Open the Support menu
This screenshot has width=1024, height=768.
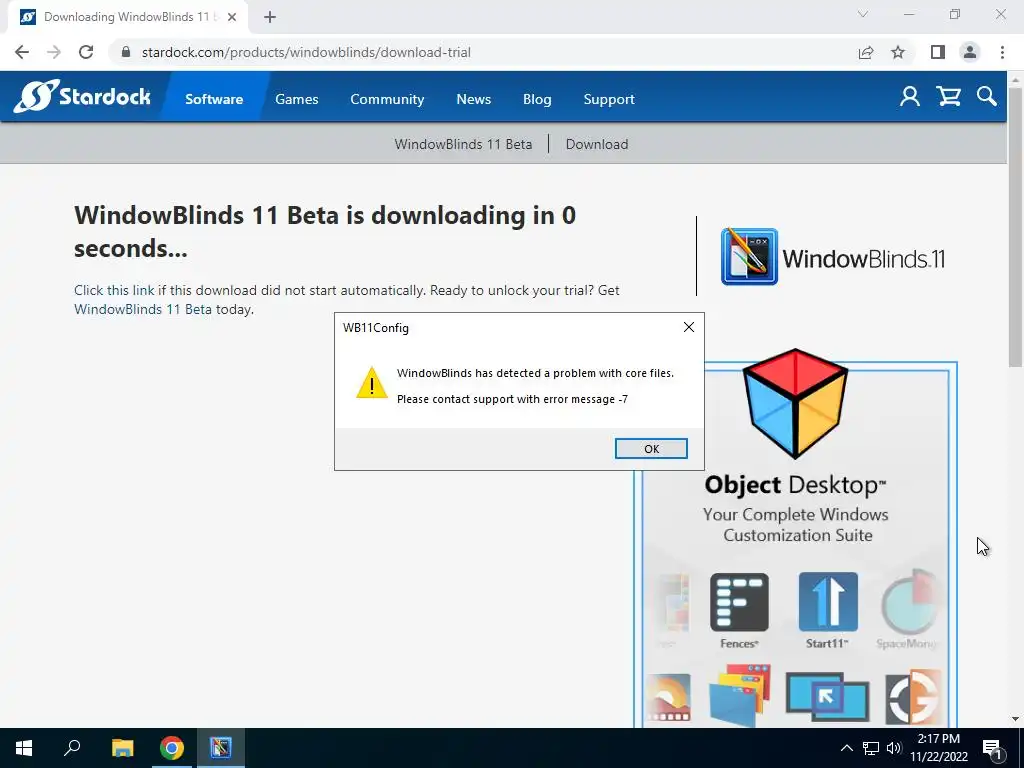click(609, 99)
